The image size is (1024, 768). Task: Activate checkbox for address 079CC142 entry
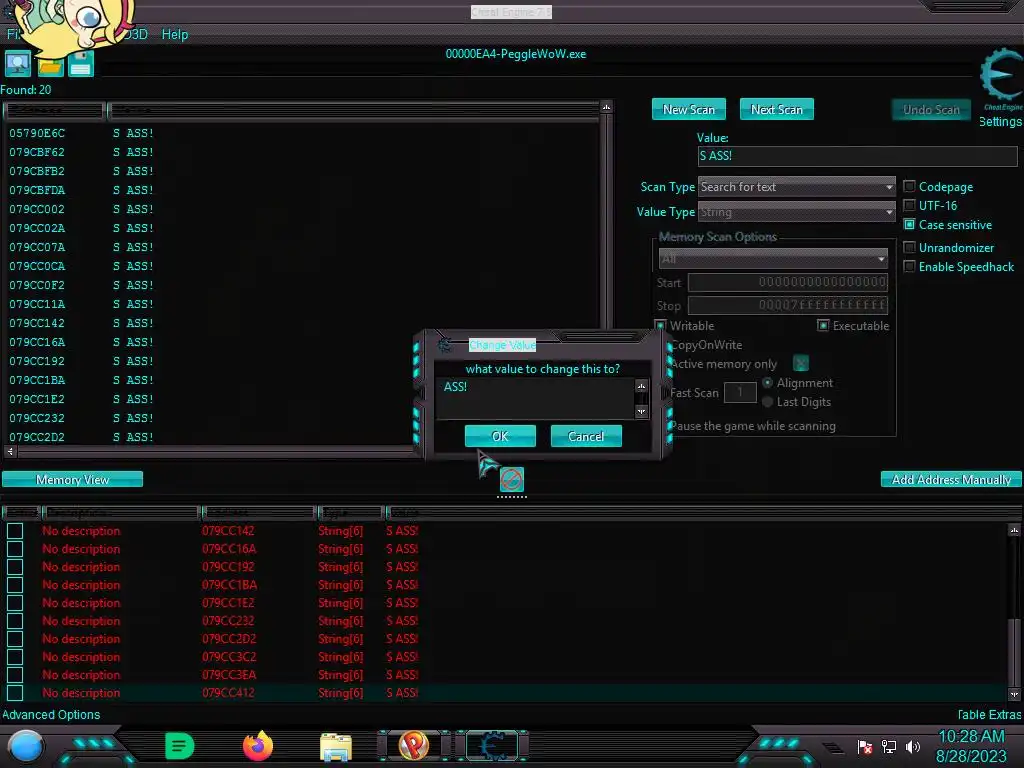(x=15, y=531)
